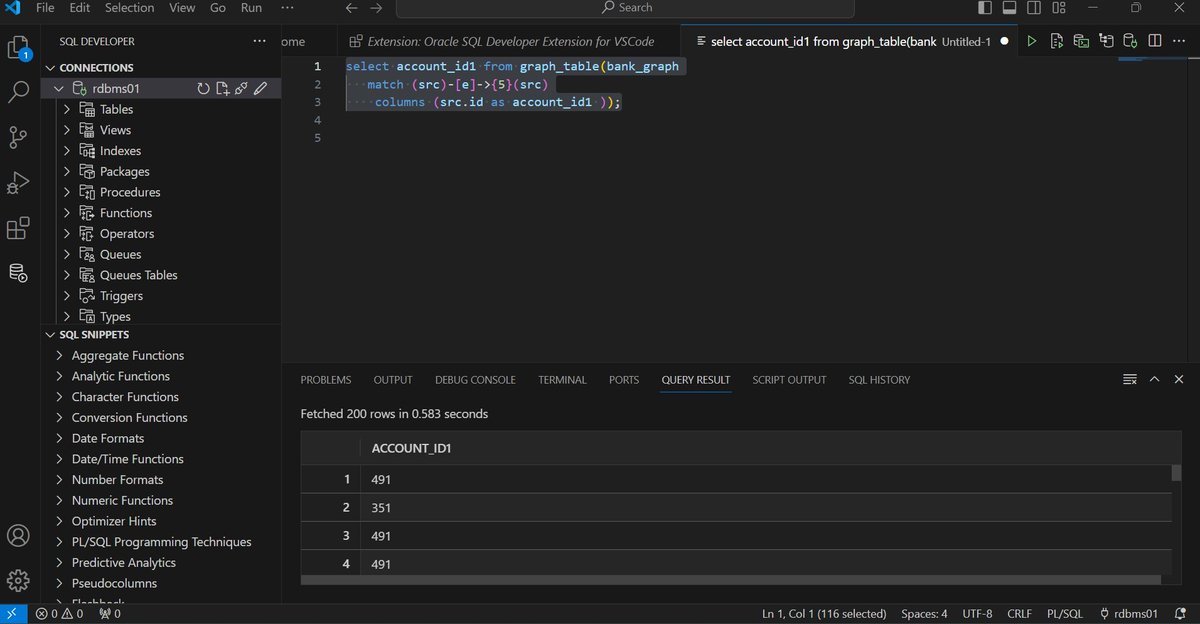Change PL/SQL language mode in status bar
The height and width of the screenshot is (624, 1200).
(x=1064, y=614)
